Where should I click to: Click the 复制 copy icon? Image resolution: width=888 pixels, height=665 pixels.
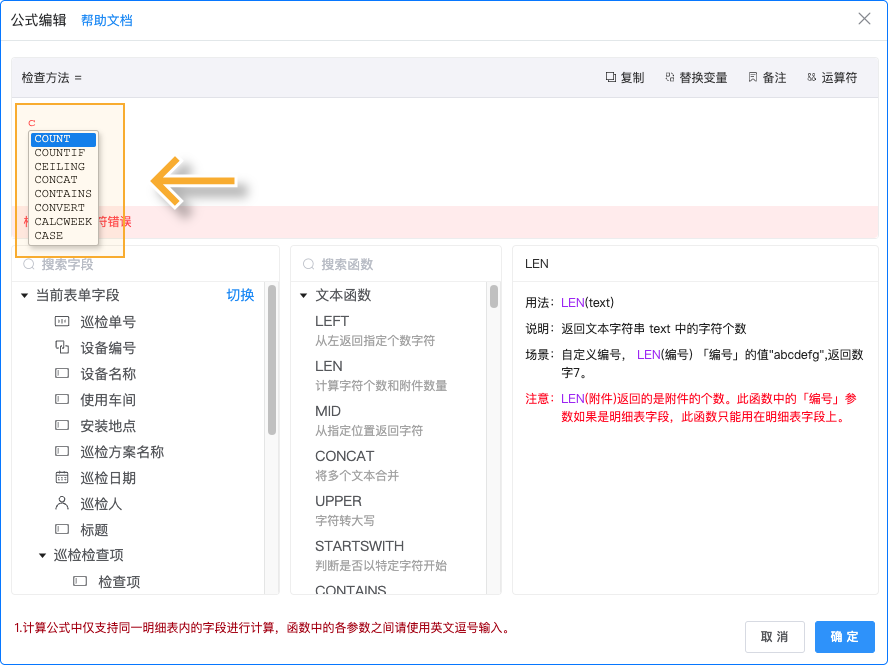(610, 77)
